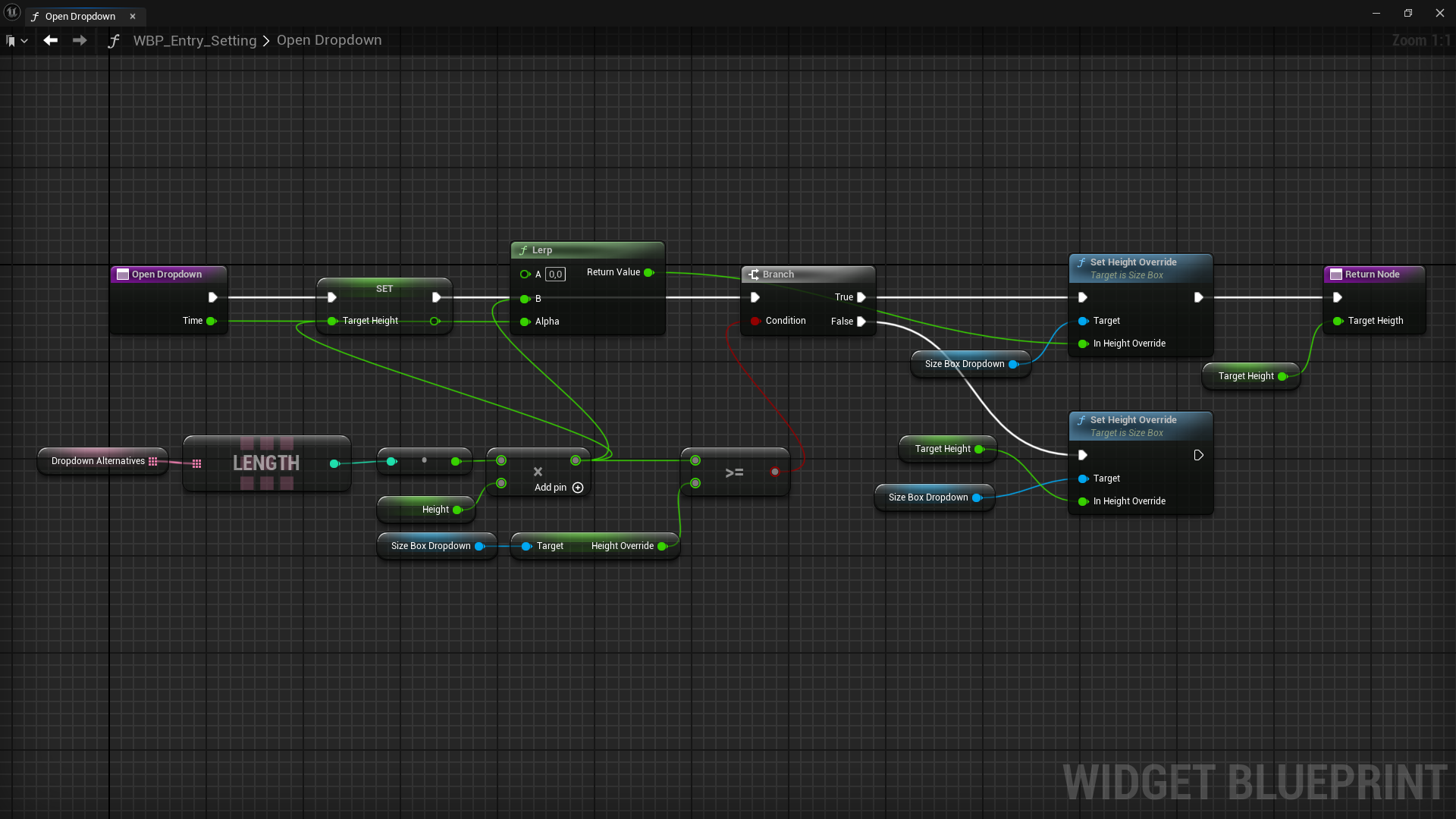The height and width of the screenshot is (819, 1456).
Task: Click the Zoom 1:1 indicator
Action: pyautogui.click(x=1420, y=40)
